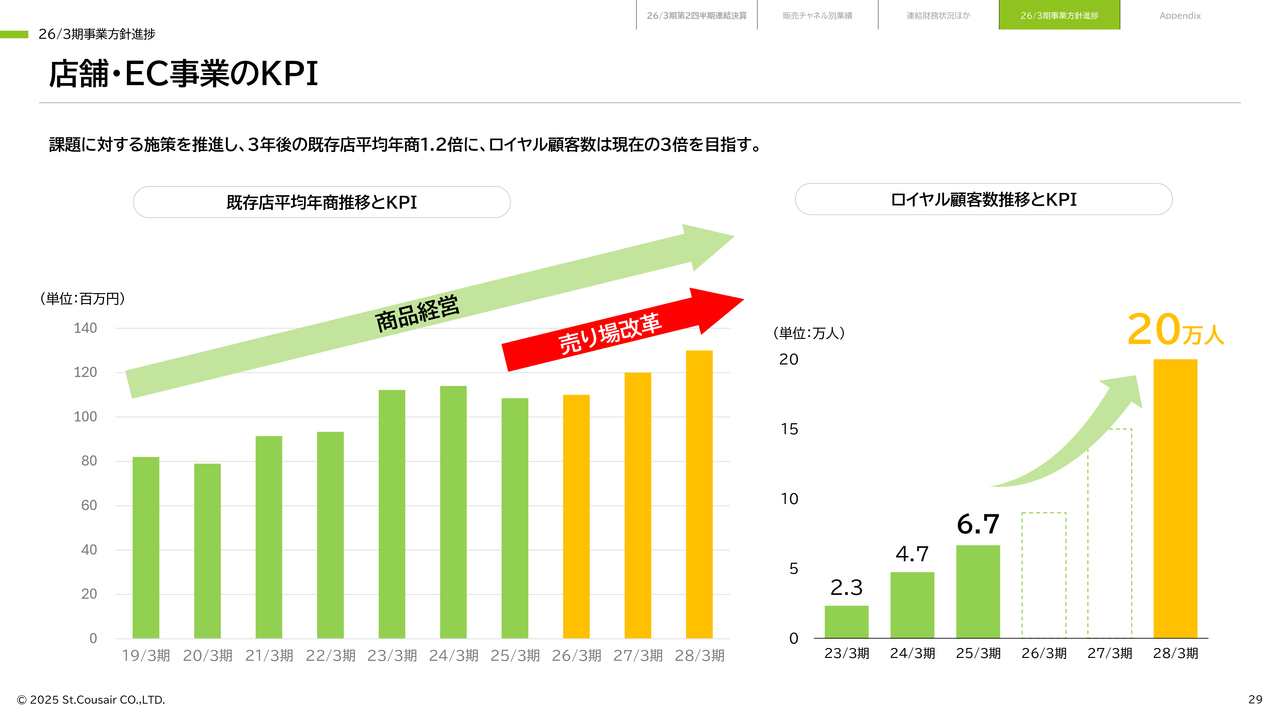
Task: Select the 既存店平均年商推移とKPI label box
Action: pos(321,202)
